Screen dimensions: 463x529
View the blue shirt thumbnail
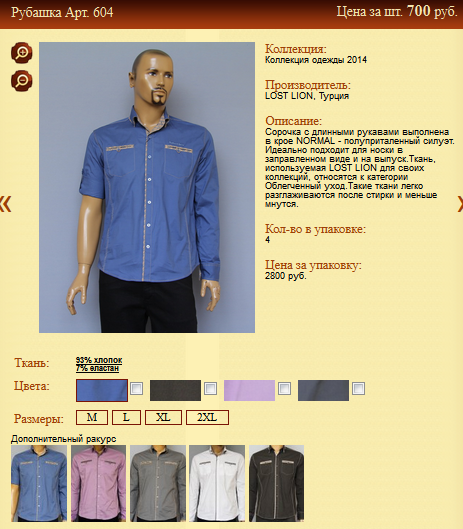(x=39, y=483)
